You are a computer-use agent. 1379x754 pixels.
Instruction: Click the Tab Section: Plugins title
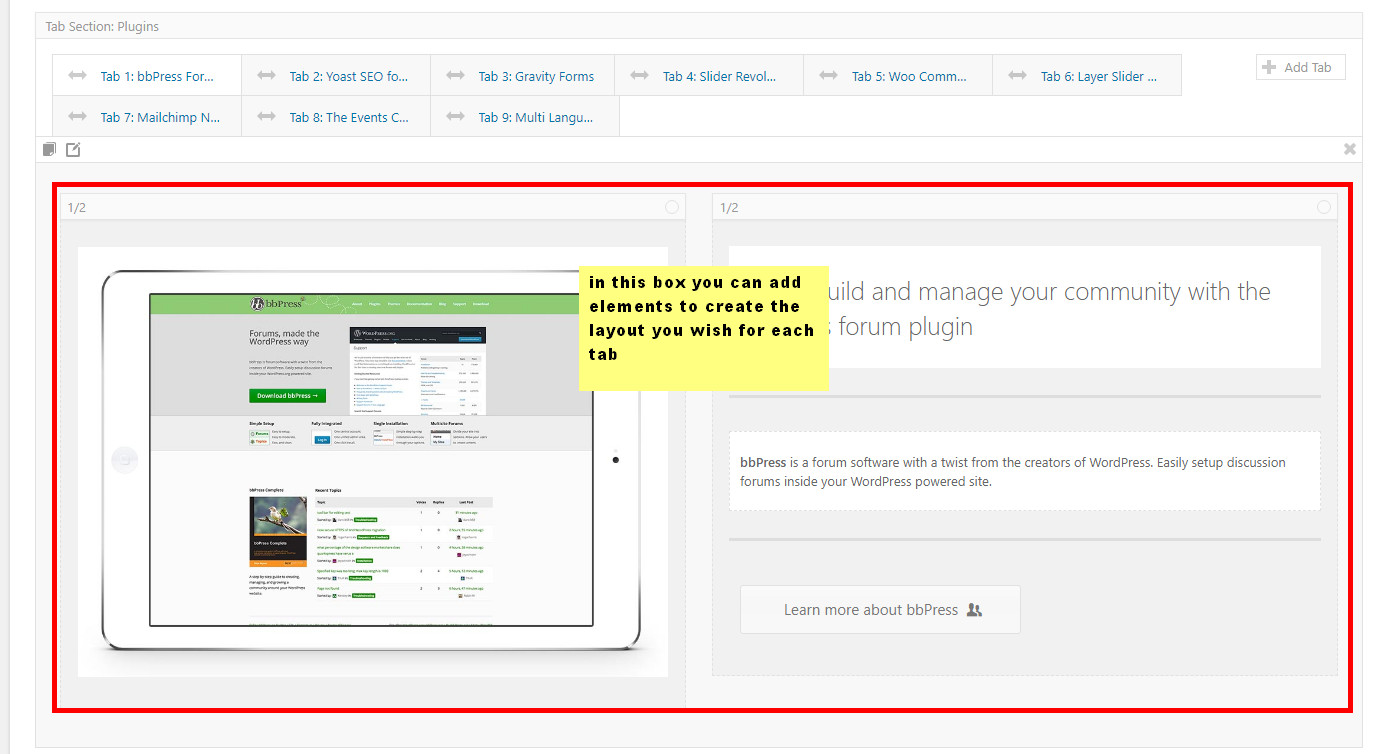pos(102,27)
